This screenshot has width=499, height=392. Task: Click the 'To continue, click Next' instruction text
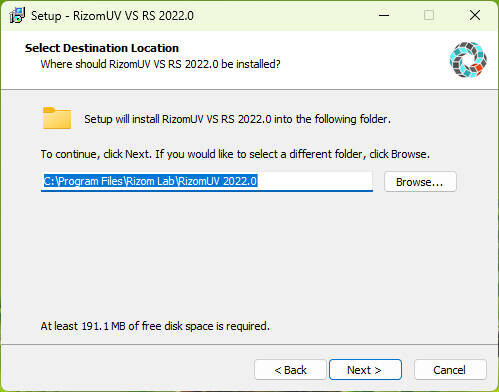point(235,154)
